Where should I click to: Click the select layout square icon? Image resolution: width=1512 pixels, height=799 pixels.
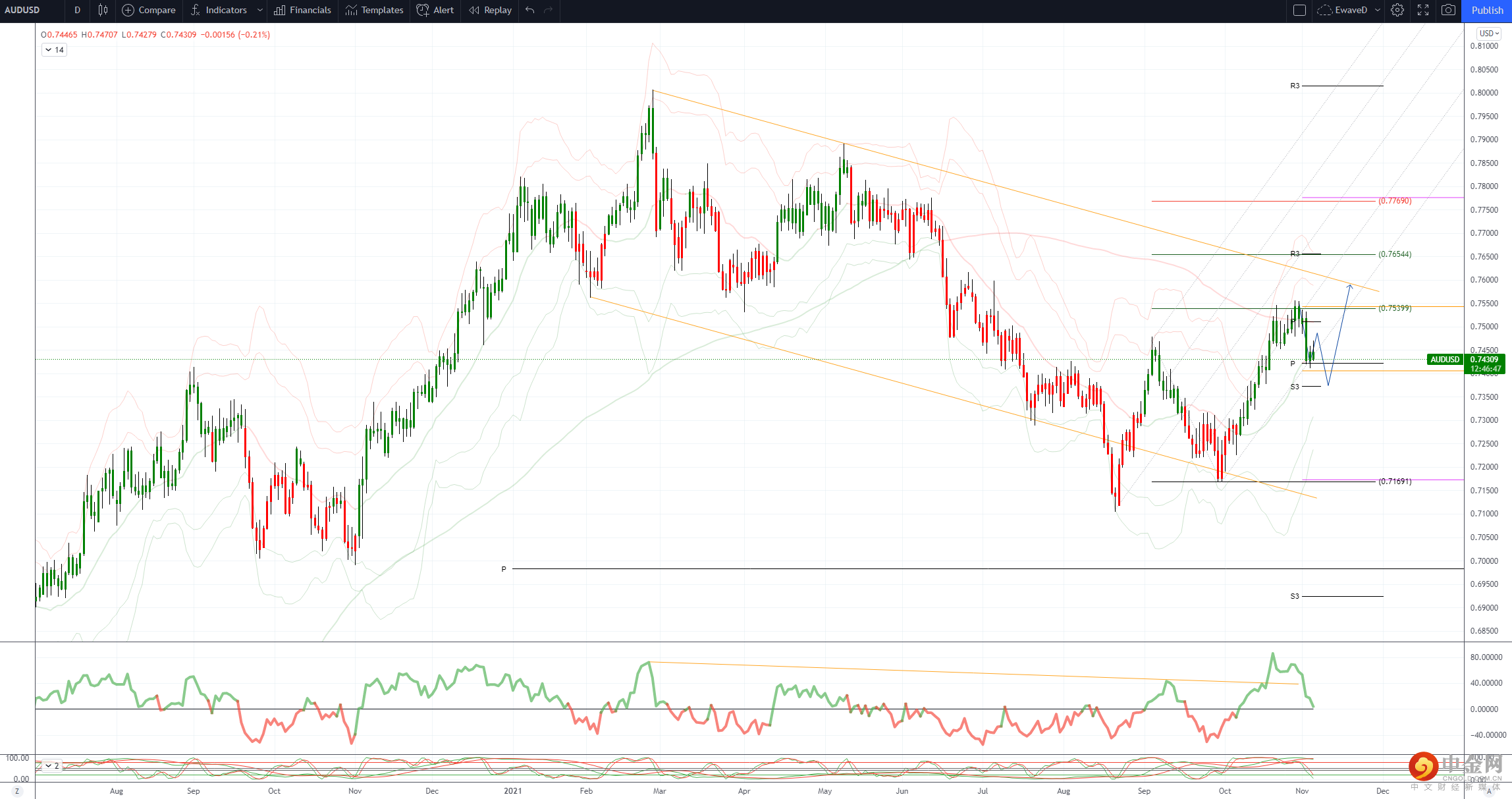(x=1299, y=10)
